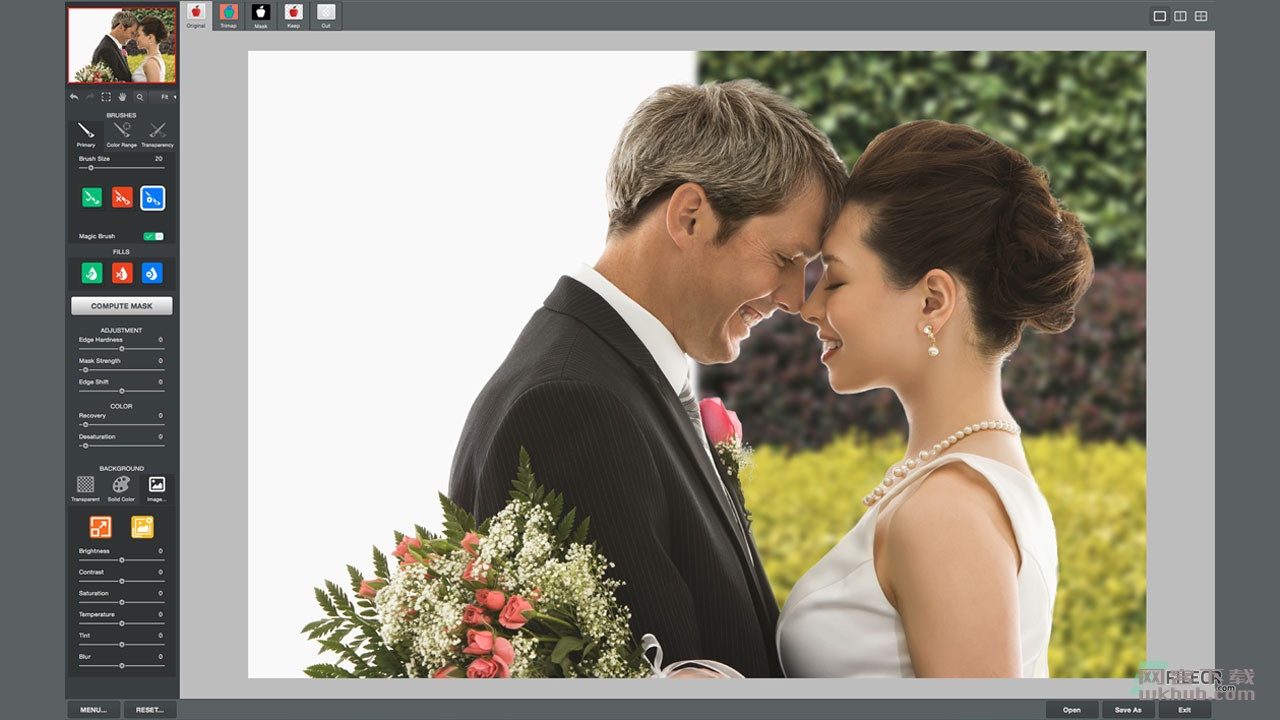1280x720 pixels.
Task: Switch to the Keep view tab
Action: pos(293,15)
